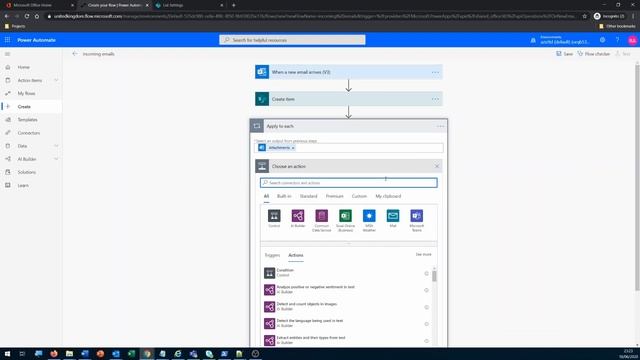Open Excel from the taskbar
Image resolution: width=640 pixels, height=360 pixels.
[x=131, y=353]
